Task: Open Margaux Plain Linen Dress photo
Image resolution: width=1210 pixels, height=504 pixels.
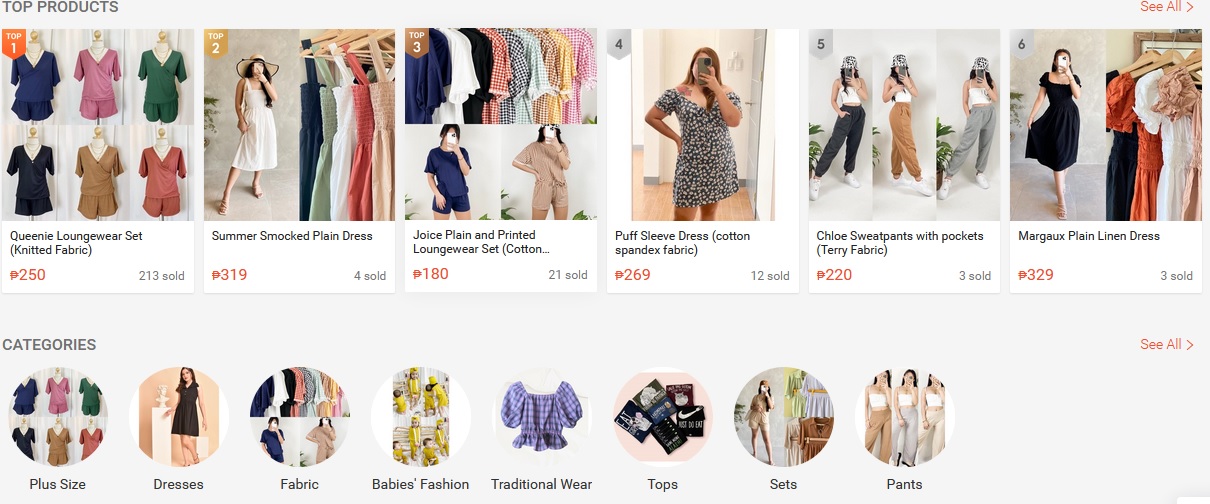Action: click(x=1106, y=124)
